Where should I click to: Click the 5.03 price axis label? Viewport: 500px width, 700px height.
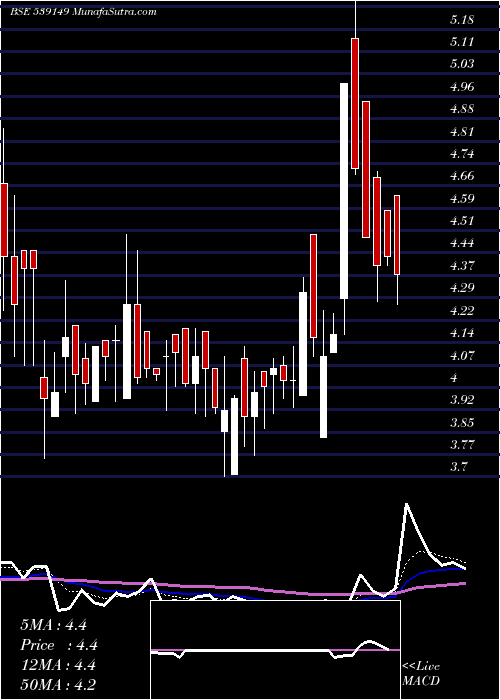coord(462,64)
